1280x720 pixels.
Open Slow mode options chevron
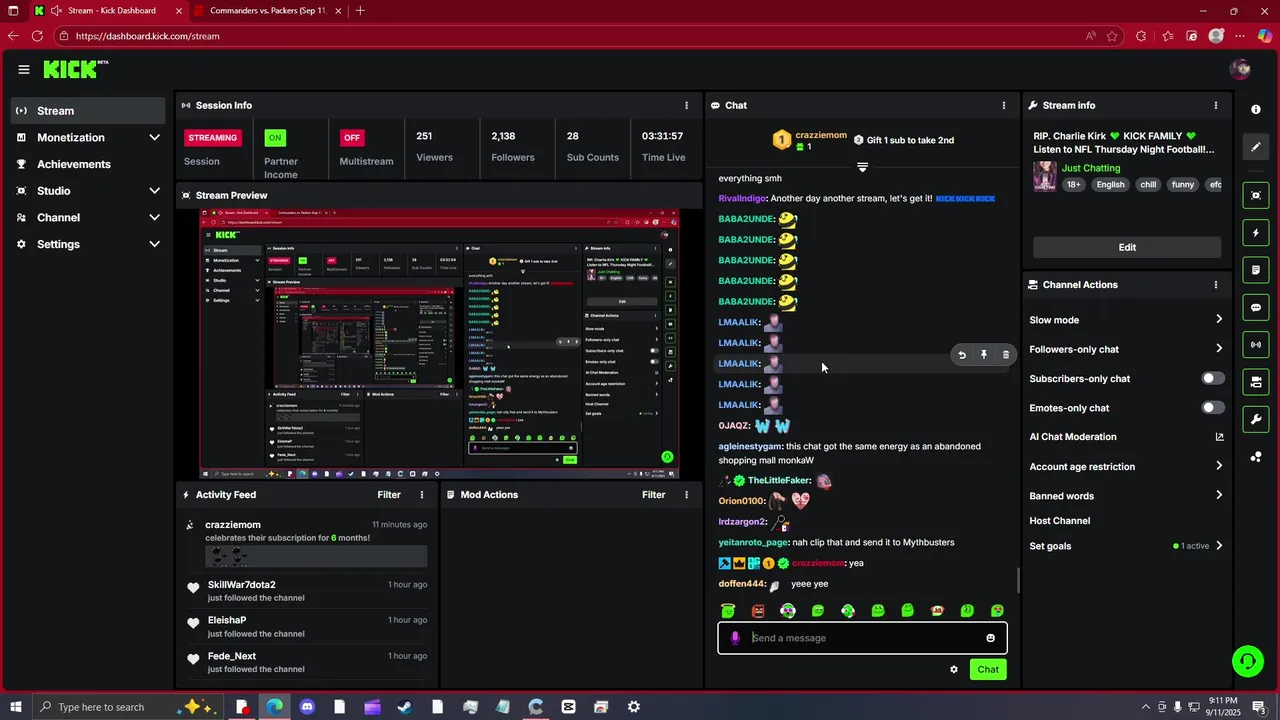(1219, 319)
